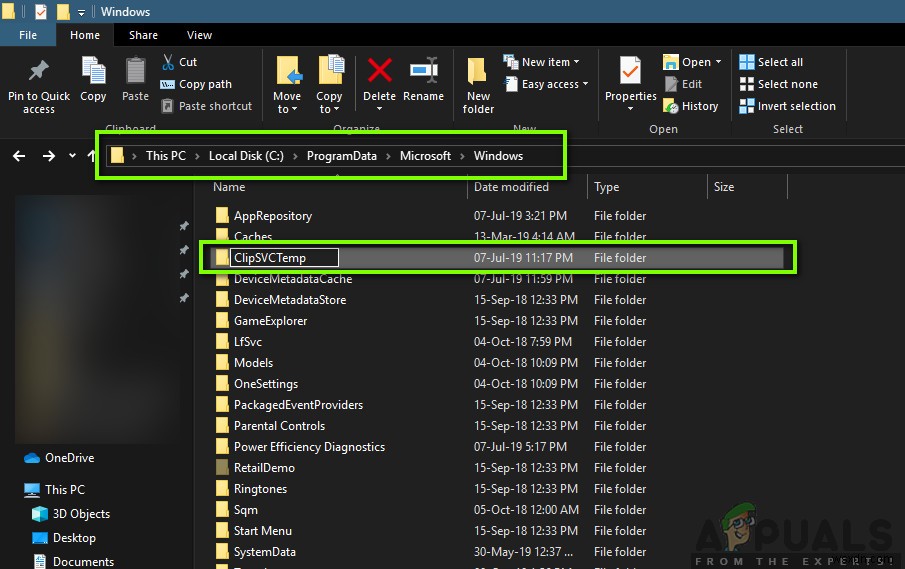The width and height of the screenshot is (905, 569).
Task: Cut the selected item
Action: click(x=179, y=62)
